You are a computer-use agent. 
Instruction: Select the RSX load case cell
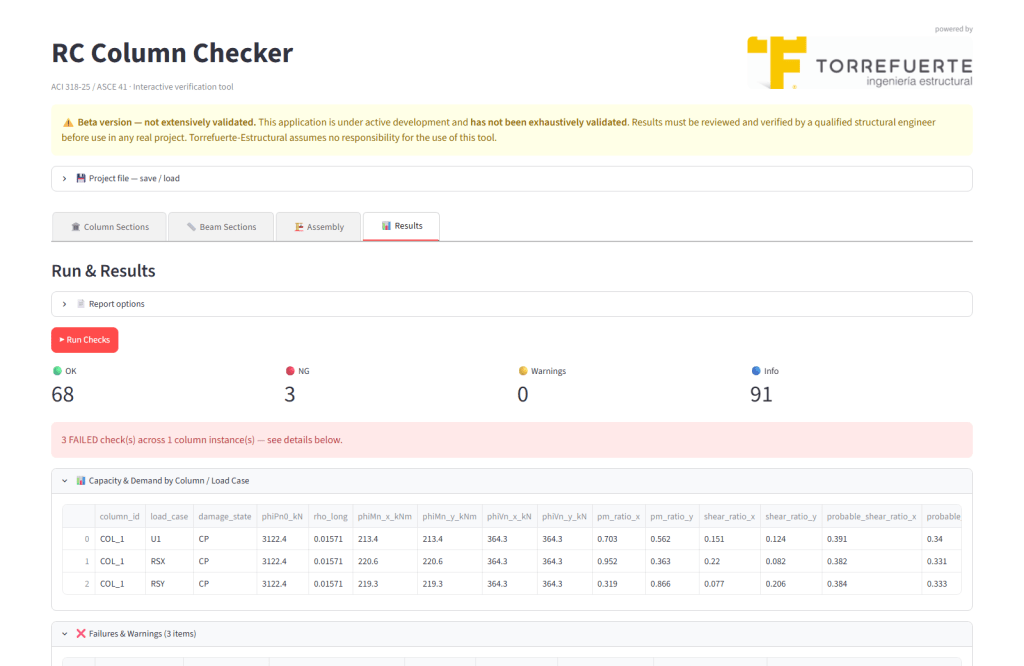169,561
